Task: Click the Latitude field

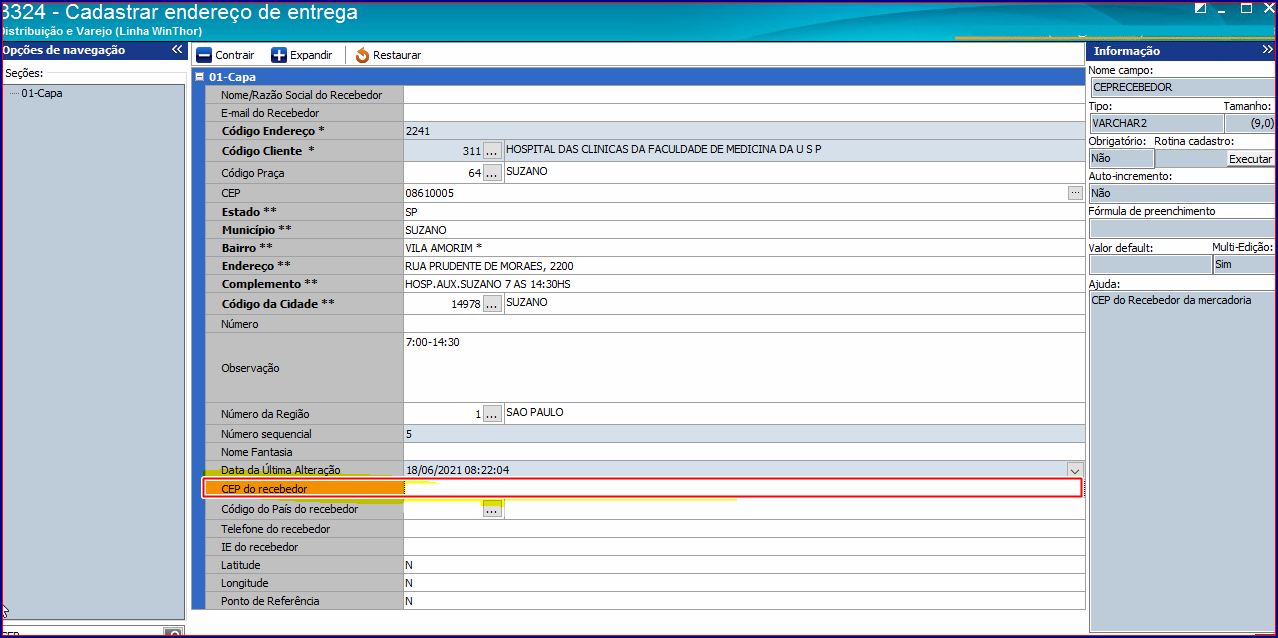Action: 744,565
